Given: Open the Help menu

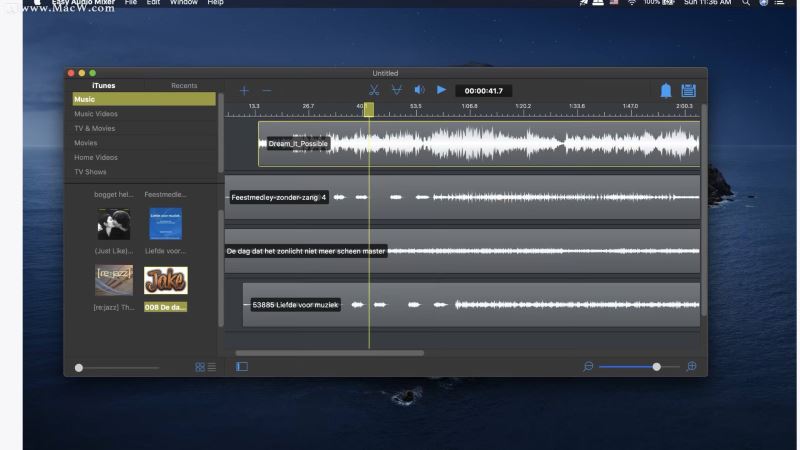Looking at the screenshot, I should 215,3.
